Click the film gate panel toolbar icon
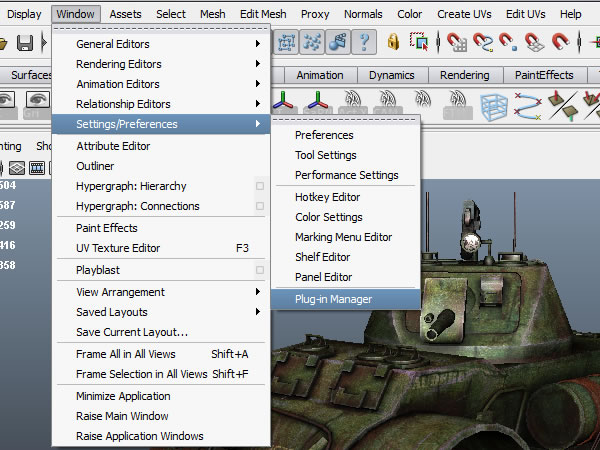This screenshot has width=600, height=450. pyautogui.click(x=37, y=168)
